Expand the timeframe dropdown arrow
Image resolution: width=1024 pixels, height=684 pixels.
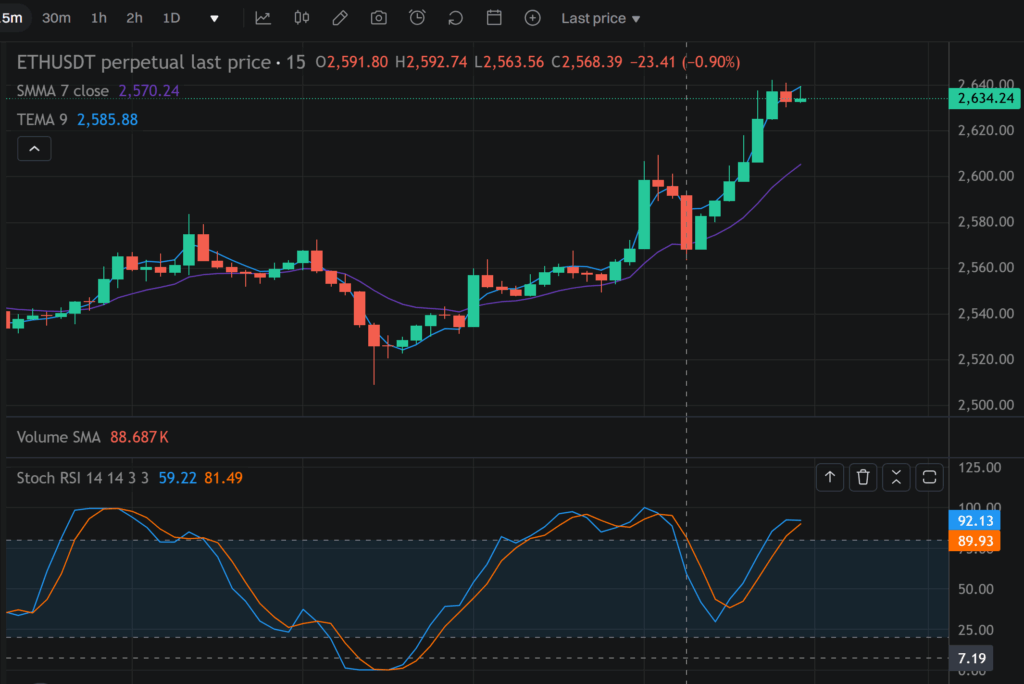coord(215,18)
